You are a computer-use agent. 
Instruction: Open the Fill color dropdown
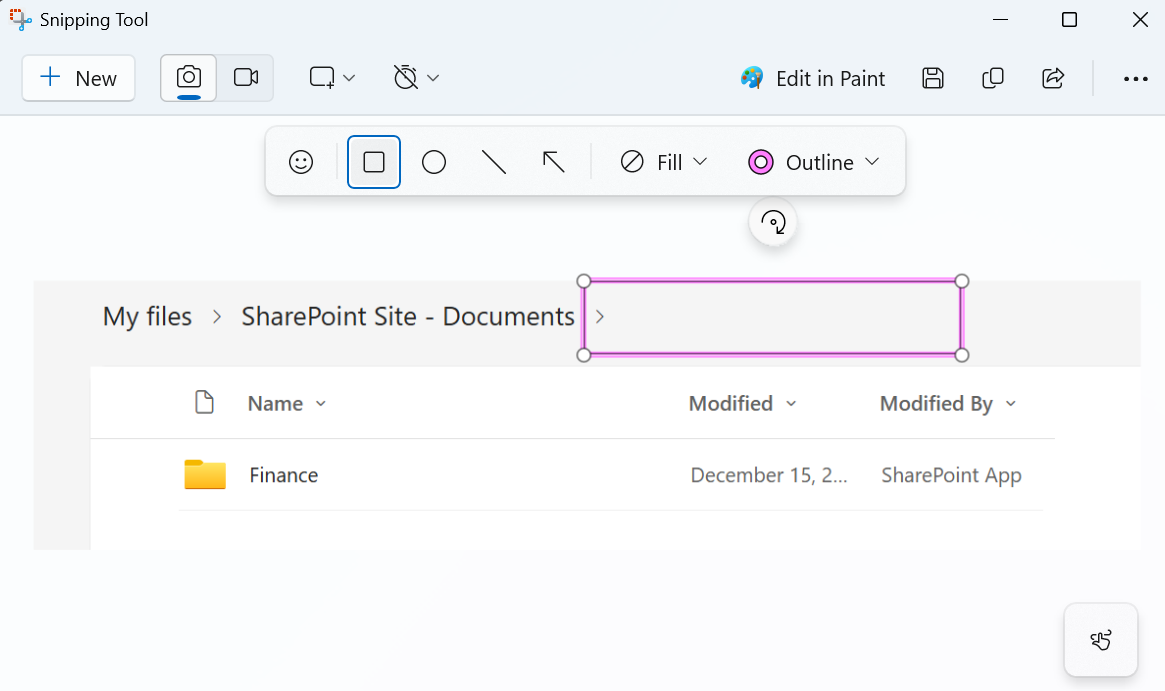click(663, 162)
